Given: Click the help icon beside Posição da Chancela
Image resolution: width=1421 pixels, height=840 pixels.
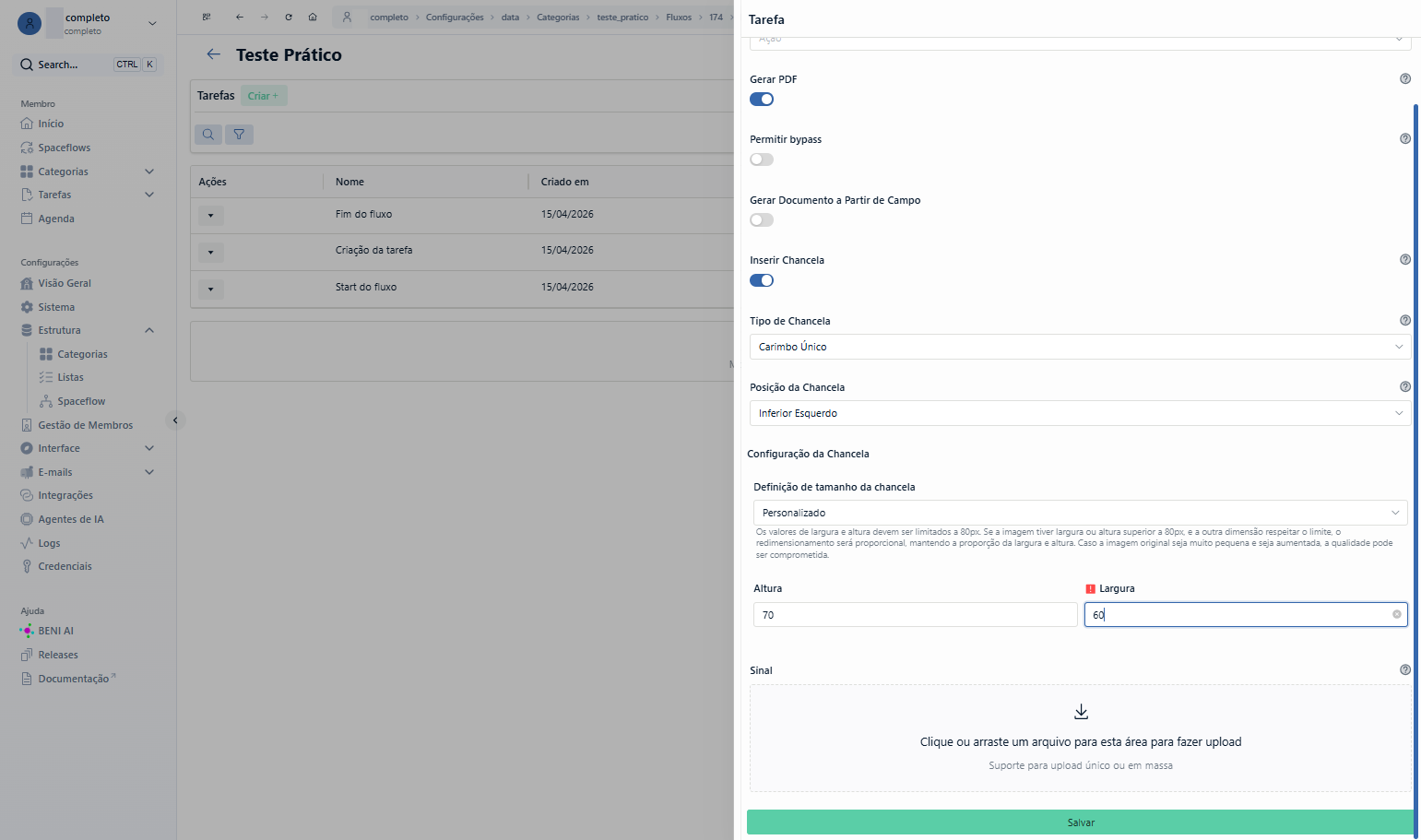Looking at the screenshot, I should pyautogui.click(x=1405, y=386).
